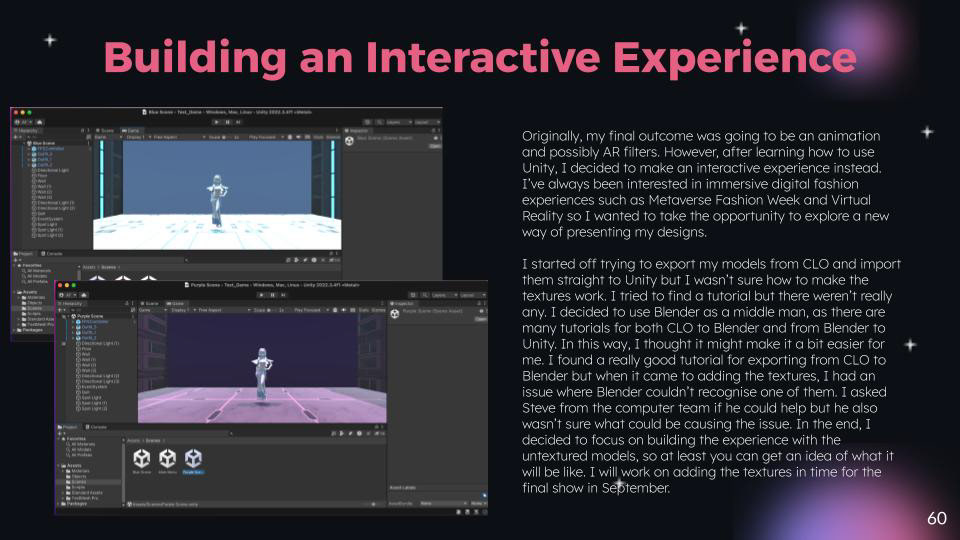Click Main Menu scene asset thumbnail
Viewport: 960px width, 540px height.
[x=167, y=459]
